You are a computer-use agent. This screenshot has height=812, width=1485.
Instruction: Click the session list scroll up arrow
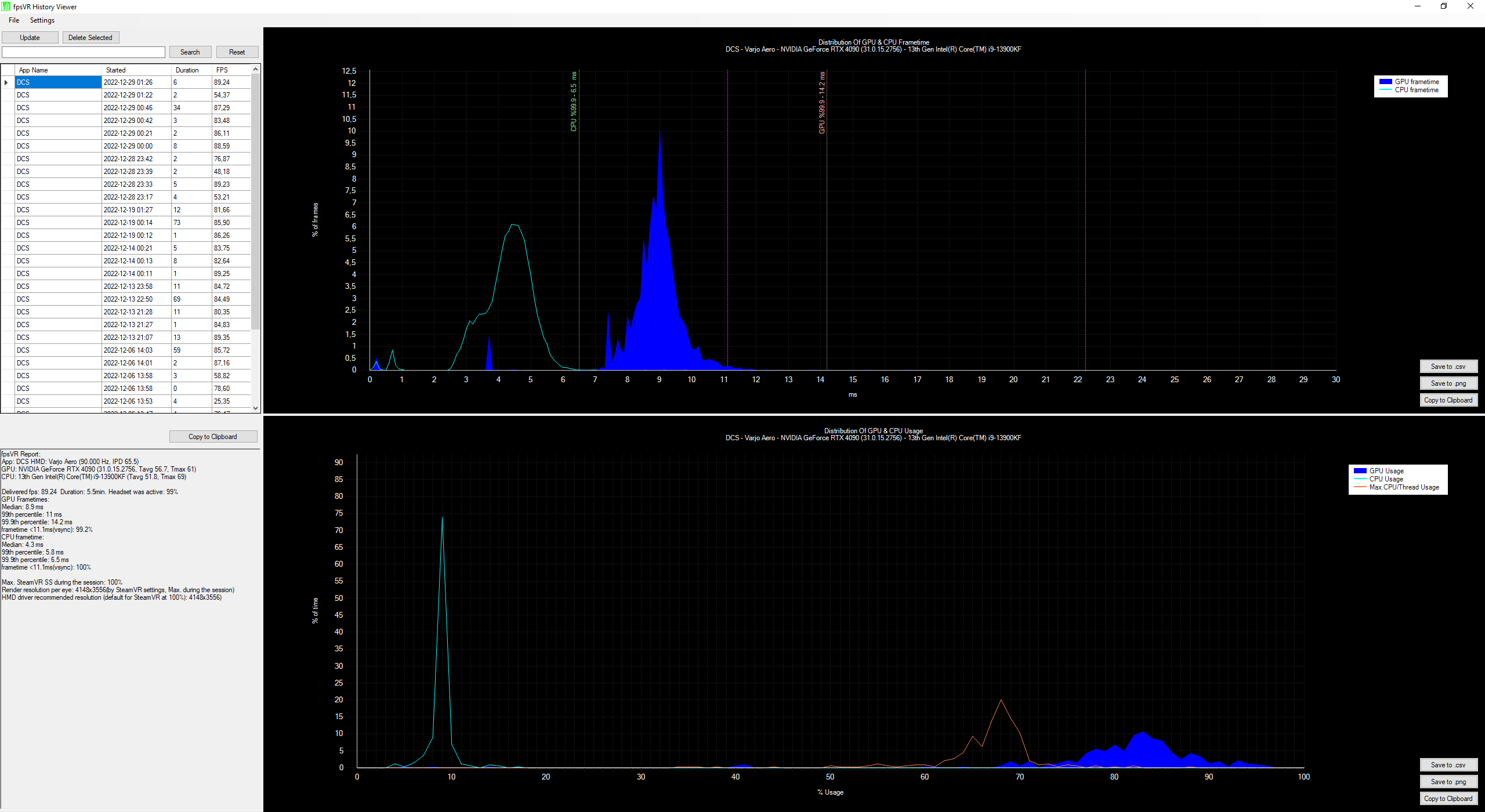click(256, 70)
